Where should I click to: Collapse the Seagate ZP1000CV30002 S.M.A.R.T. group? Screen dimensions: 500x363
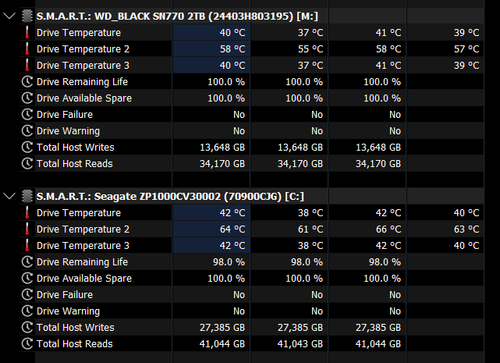(x=9, y=196)
